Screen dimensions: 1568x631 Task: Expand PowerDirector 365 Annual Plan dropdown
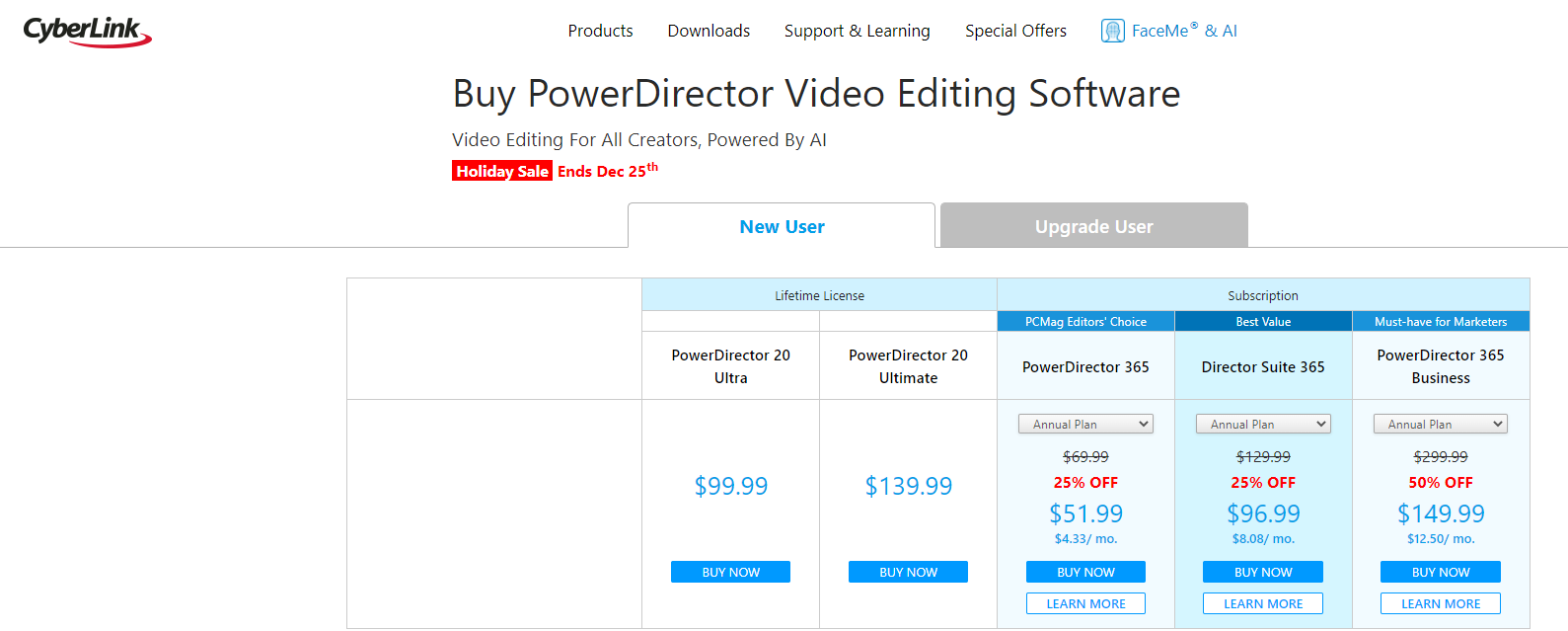(x=1085, y=424)
